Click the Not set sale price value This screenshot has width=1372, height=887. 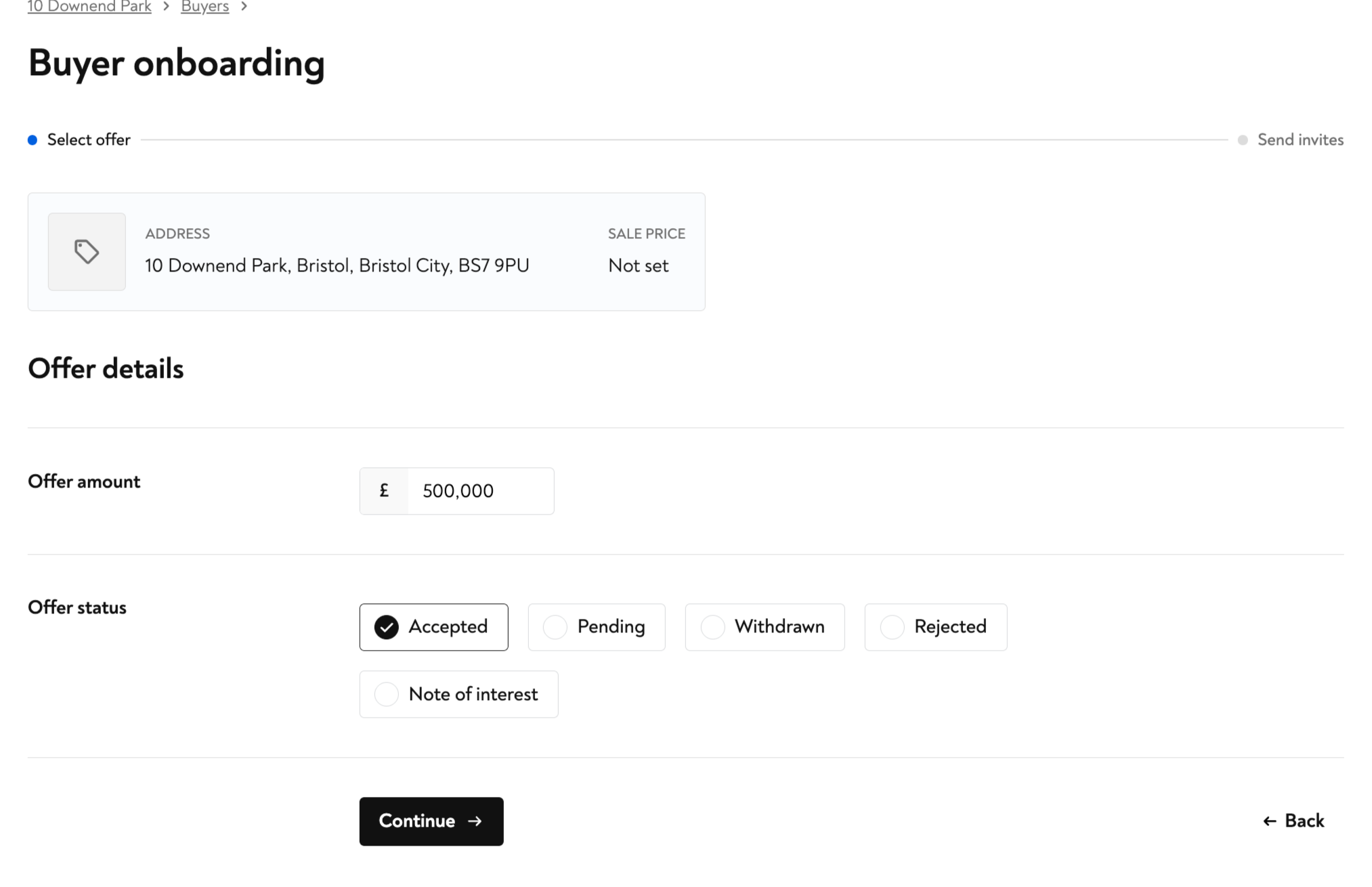[x=638, y=265]
